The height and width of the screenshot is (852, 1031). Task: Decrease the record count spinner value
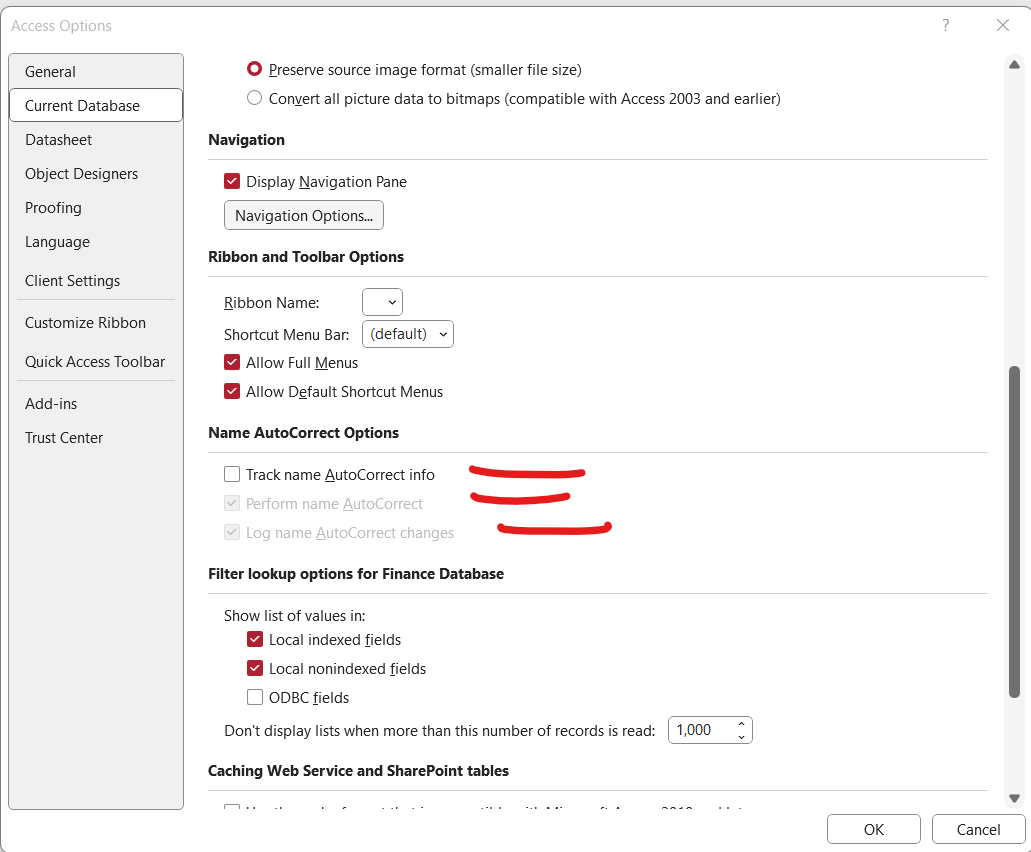(741, 737)
